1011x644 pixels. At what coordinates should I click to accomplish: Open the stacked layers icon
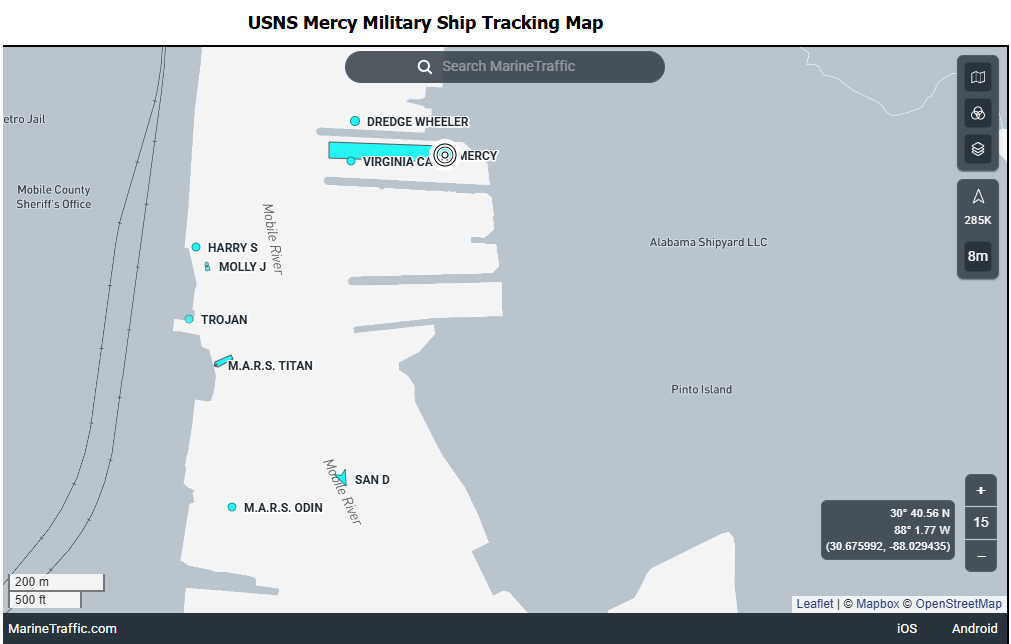pyautogui.click(x=978, y=149)
